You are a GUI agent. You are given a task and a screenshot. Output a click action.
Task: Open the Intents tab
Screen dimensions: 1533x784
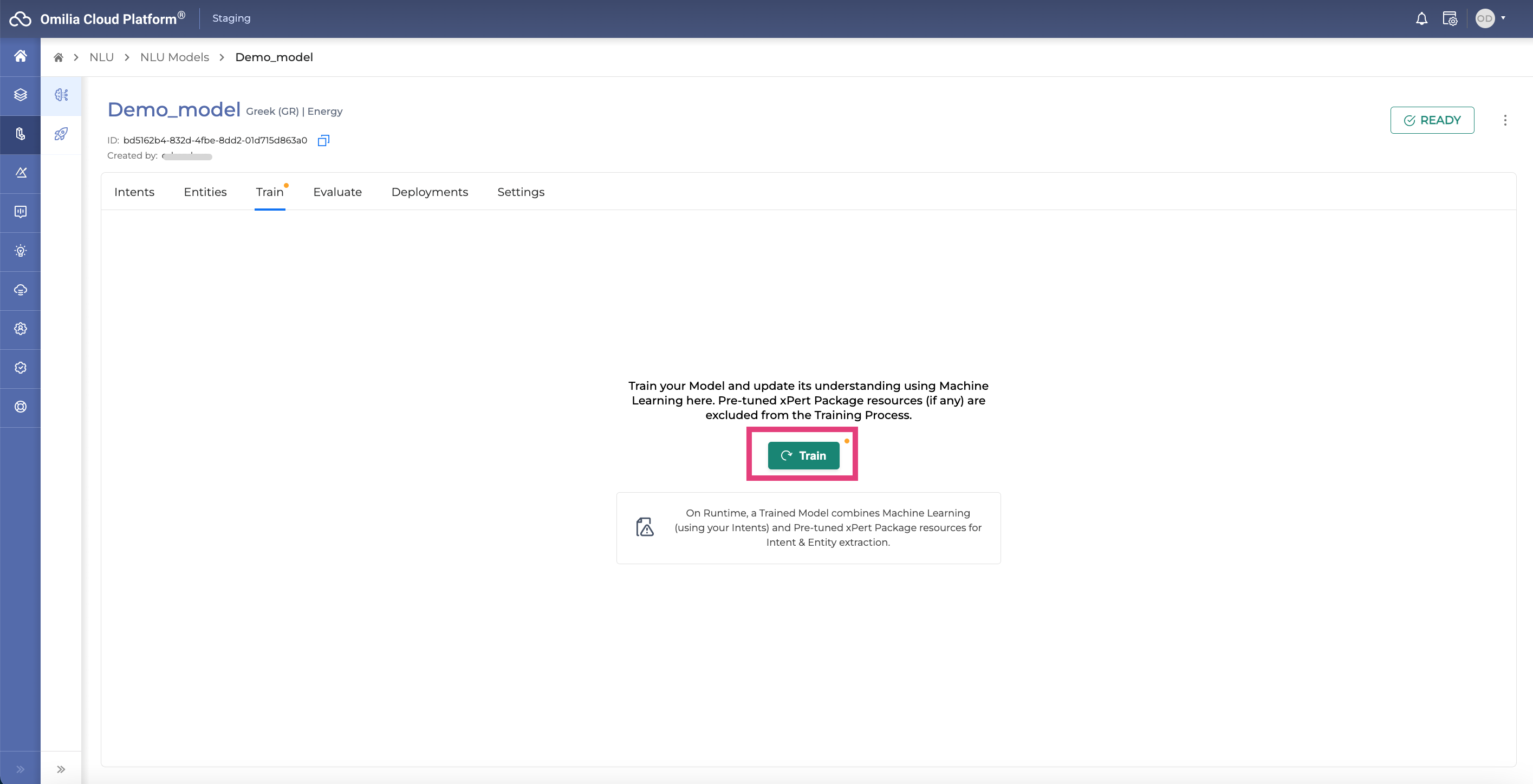[134, 192]
